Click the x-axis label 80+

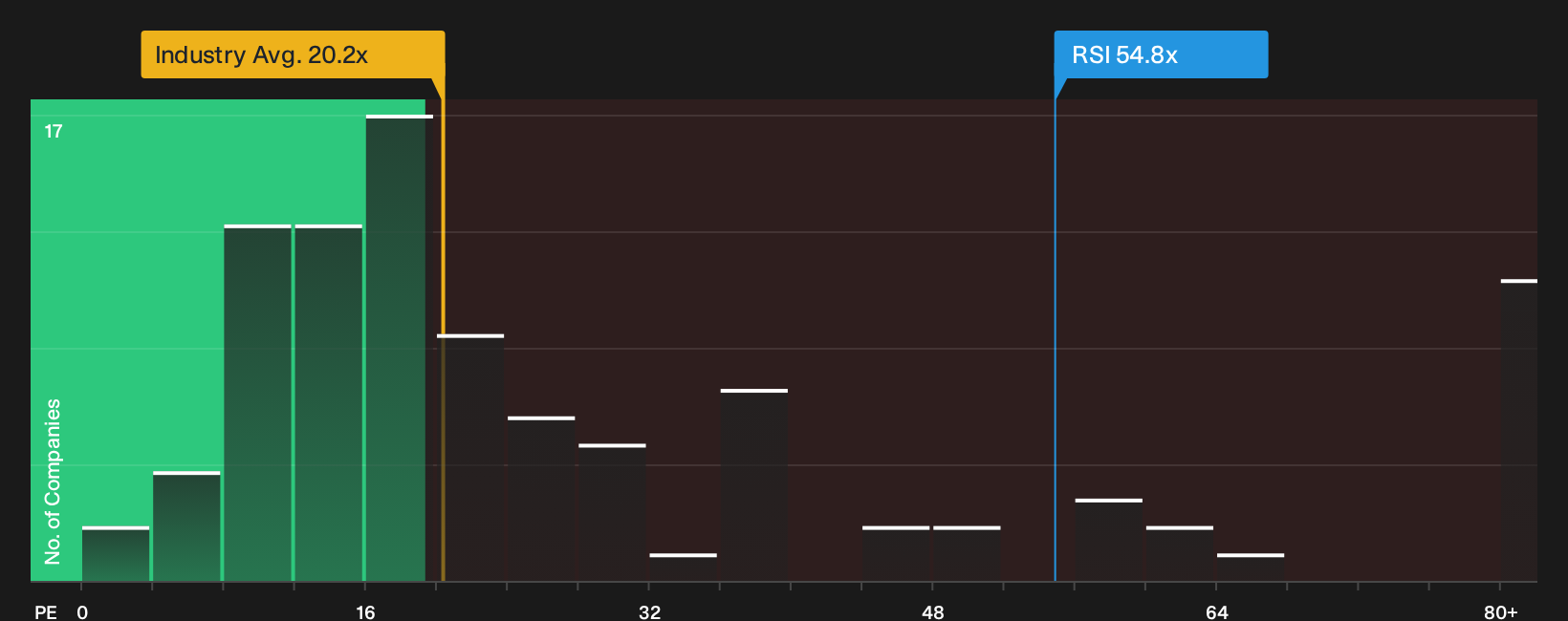[x=1501, y=611]
